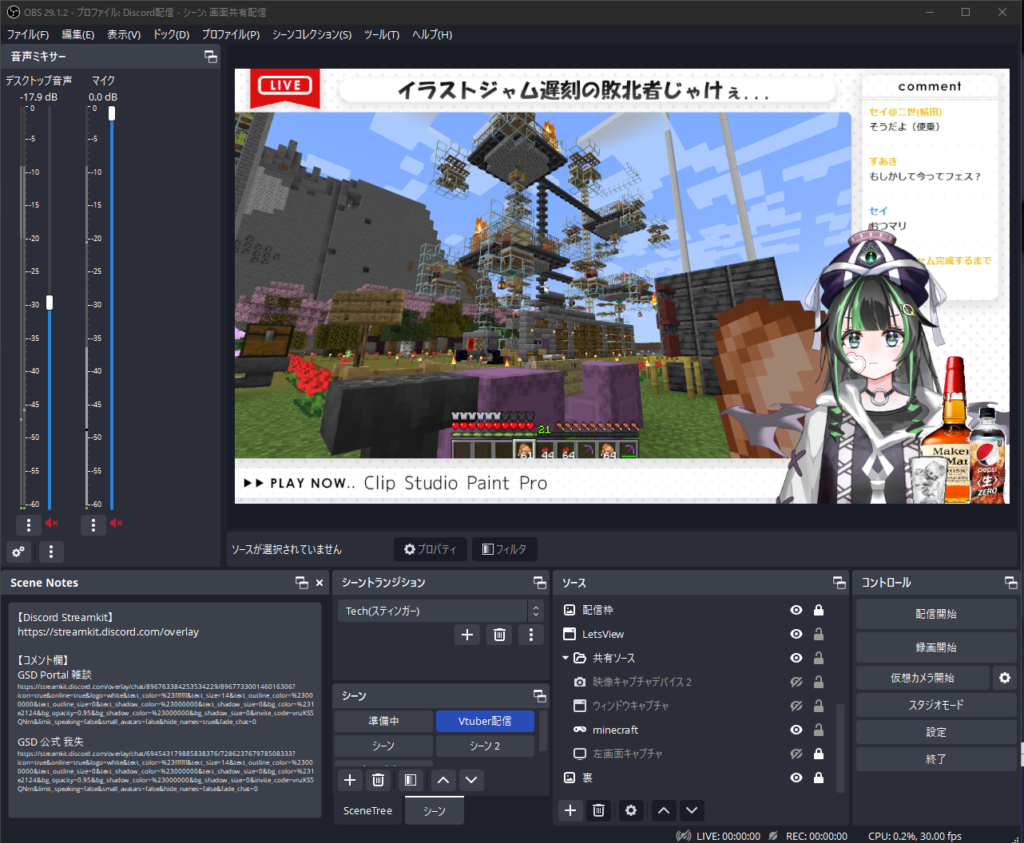
Task: Hide the minecraft source with eye toggle
Action: [x=795, y=730]
